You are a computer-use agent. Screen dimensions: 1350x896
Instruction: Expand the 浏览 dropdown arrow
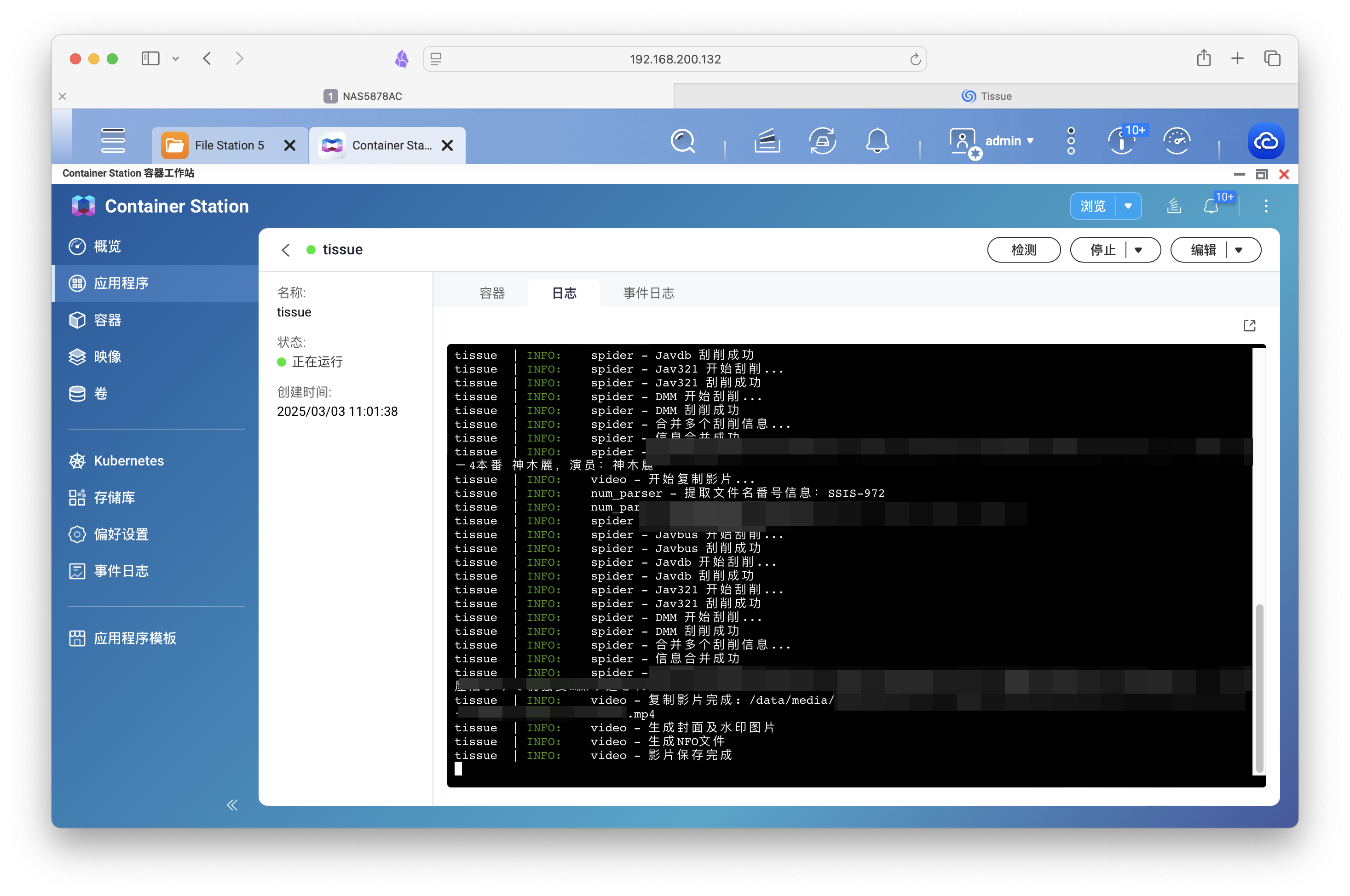point(1128,206)
